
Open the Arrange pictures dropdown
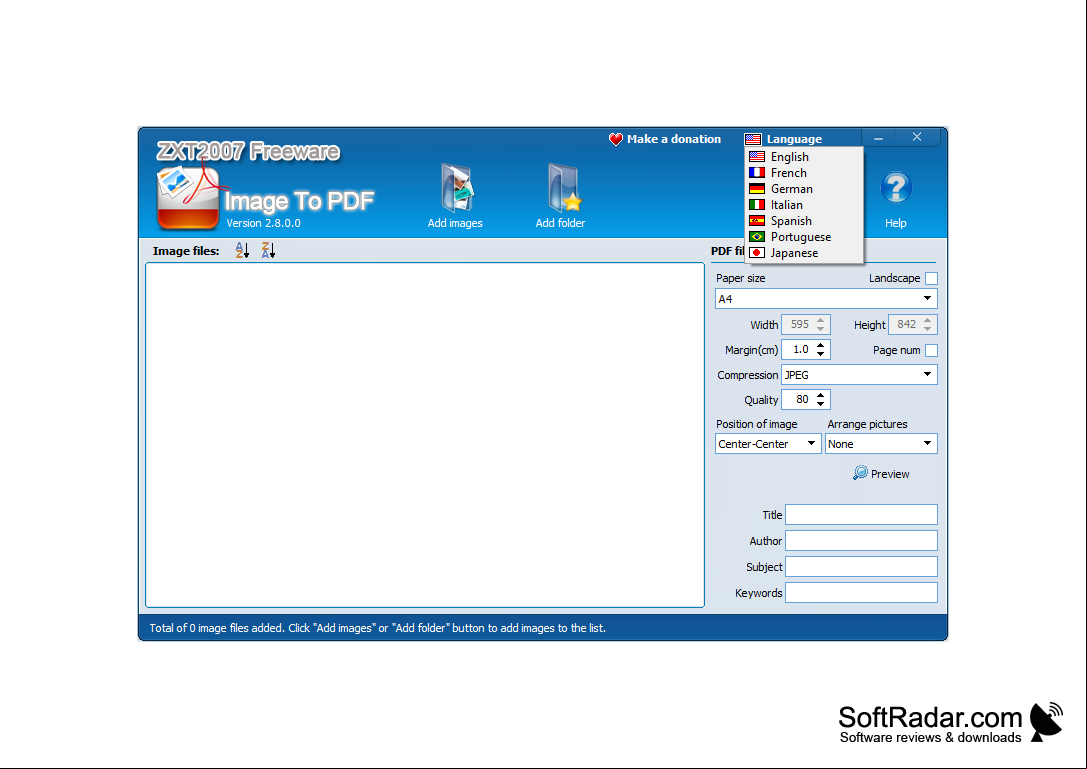[881, 444]
